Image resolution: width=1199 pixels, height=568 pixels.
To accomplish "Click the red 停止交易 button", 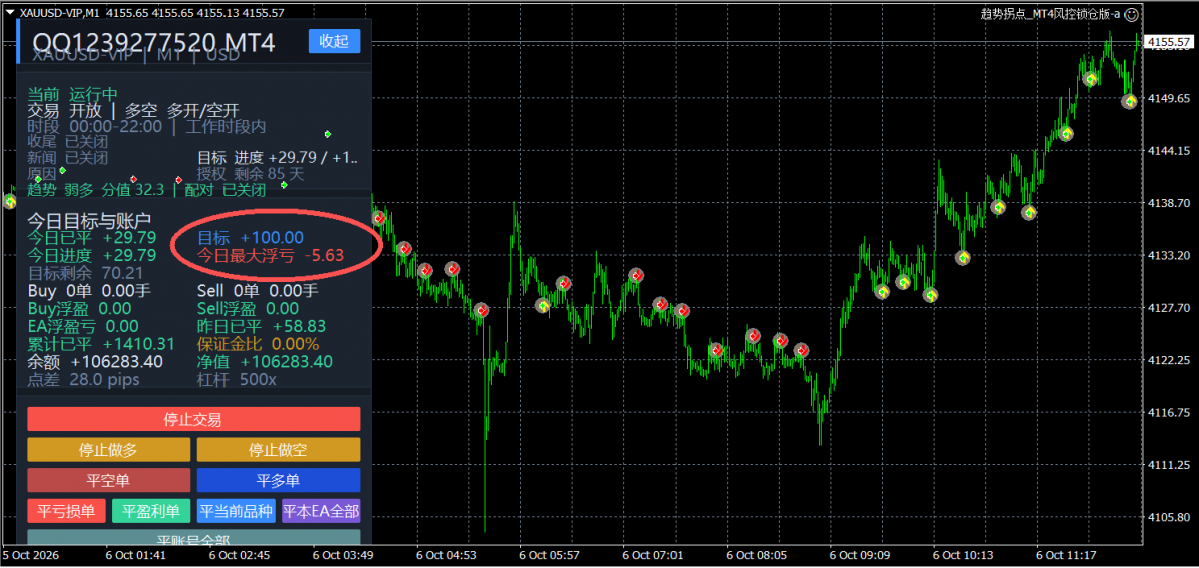I will click(193, 419).
